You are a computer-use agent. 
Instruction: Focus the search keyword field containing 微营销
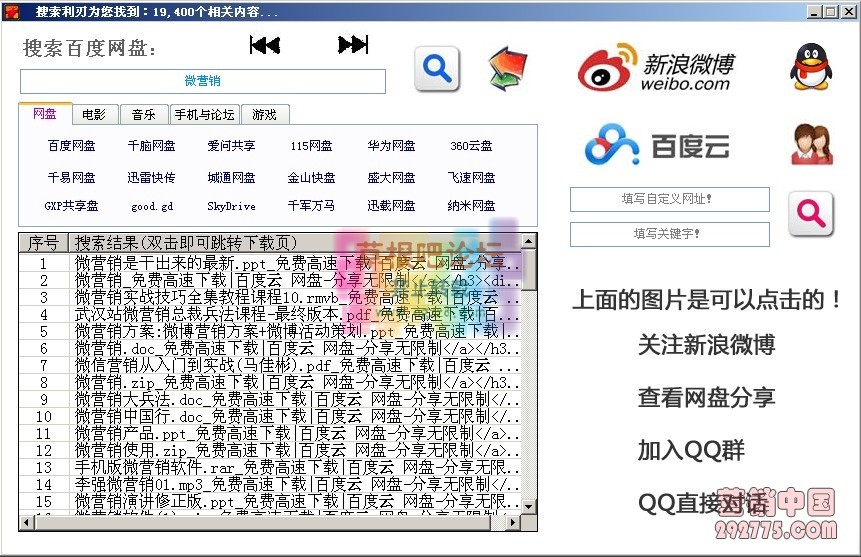pyautogui.click(x=203, y=81)
